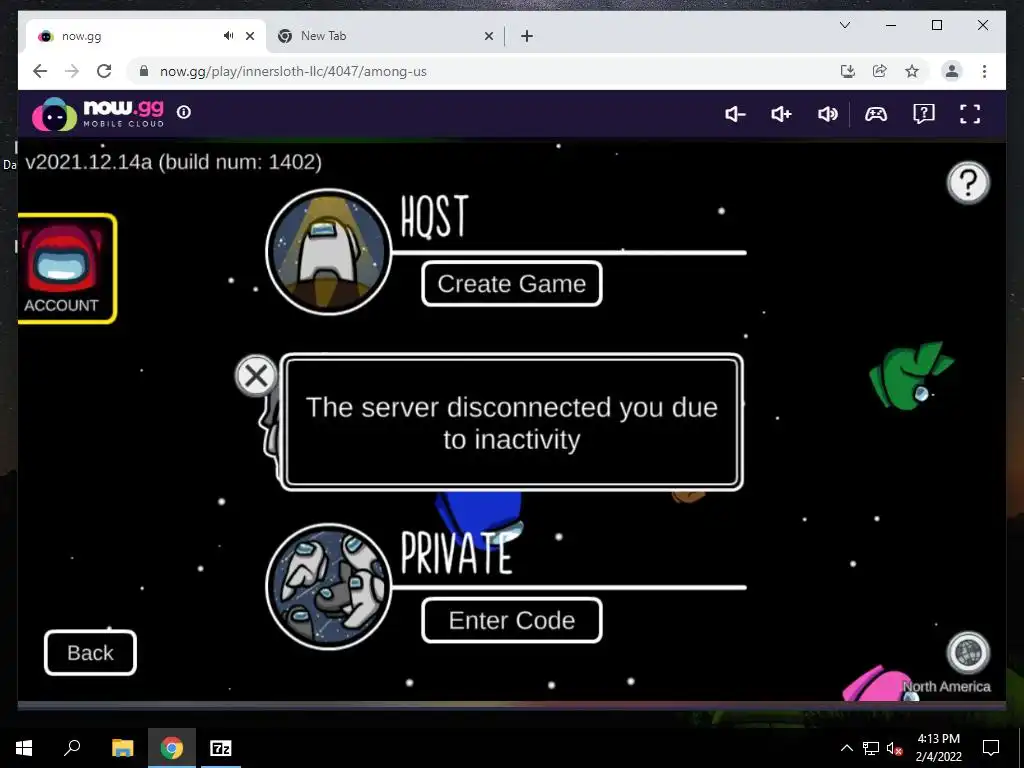Viewport: 1024px width, 768px height.
Task: Open Windows notification center
Action: (x=991, y=748)
